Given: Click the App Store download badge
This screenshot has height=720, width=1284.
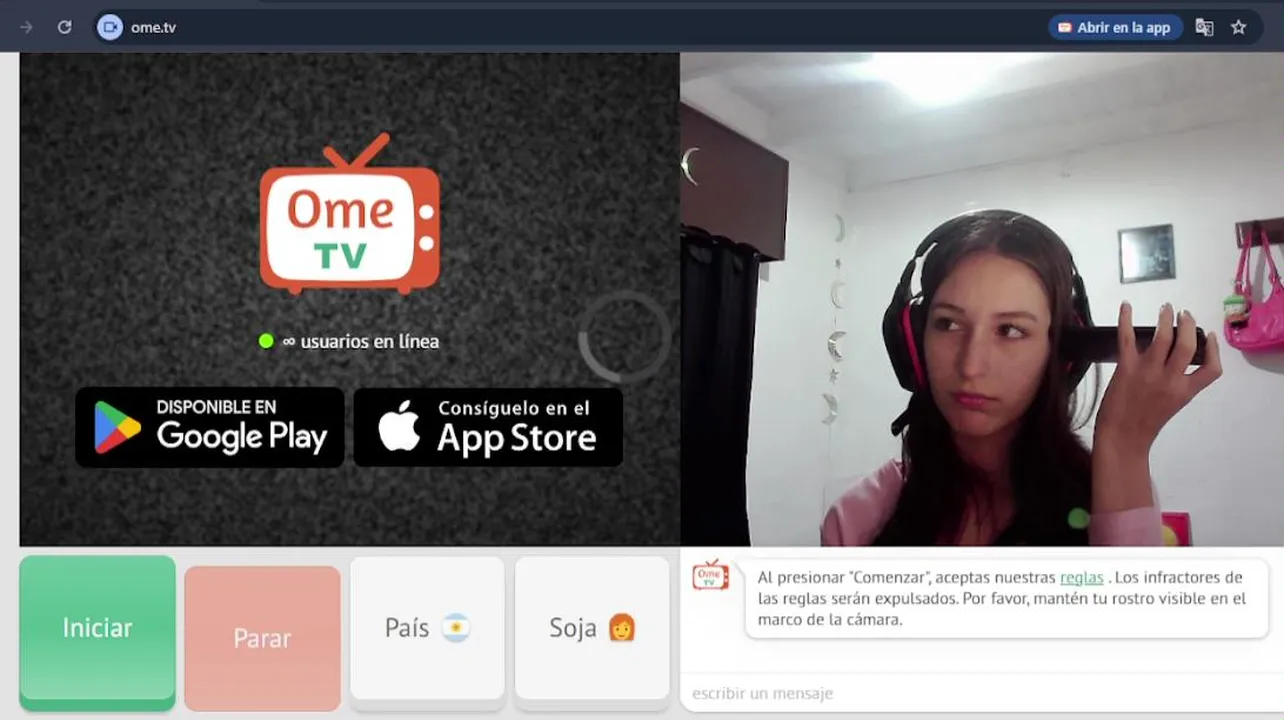Looking at the screenshot, I should tap(488, 427).
